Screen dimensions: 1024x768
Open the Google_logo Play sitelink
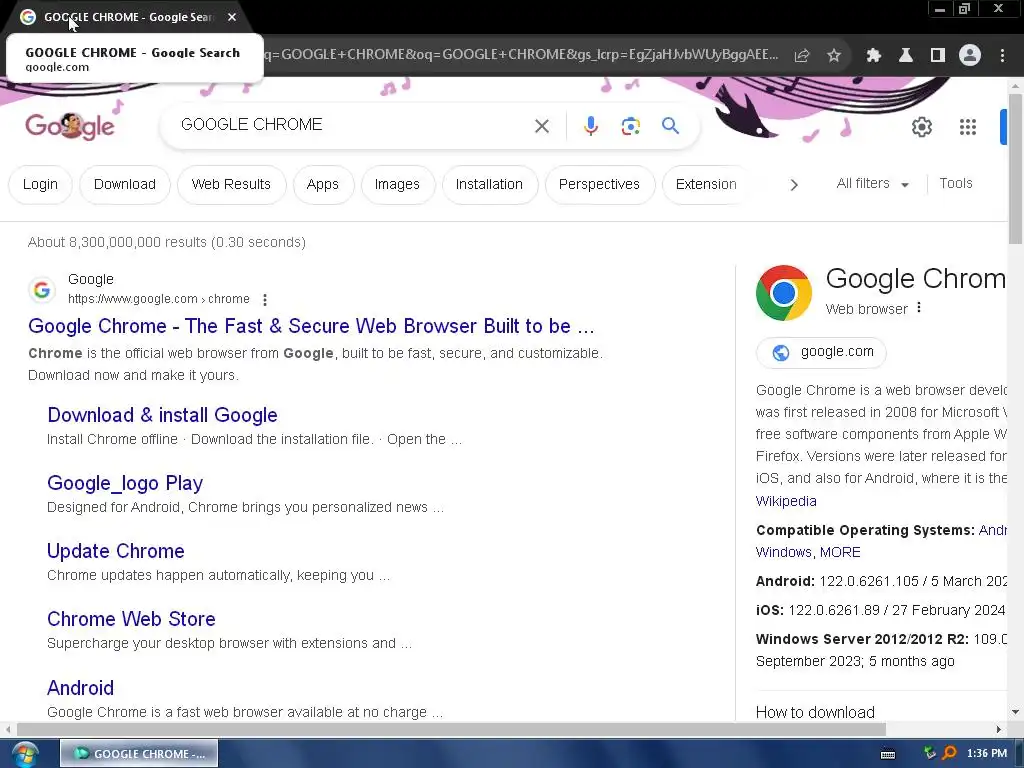(125, 483)
